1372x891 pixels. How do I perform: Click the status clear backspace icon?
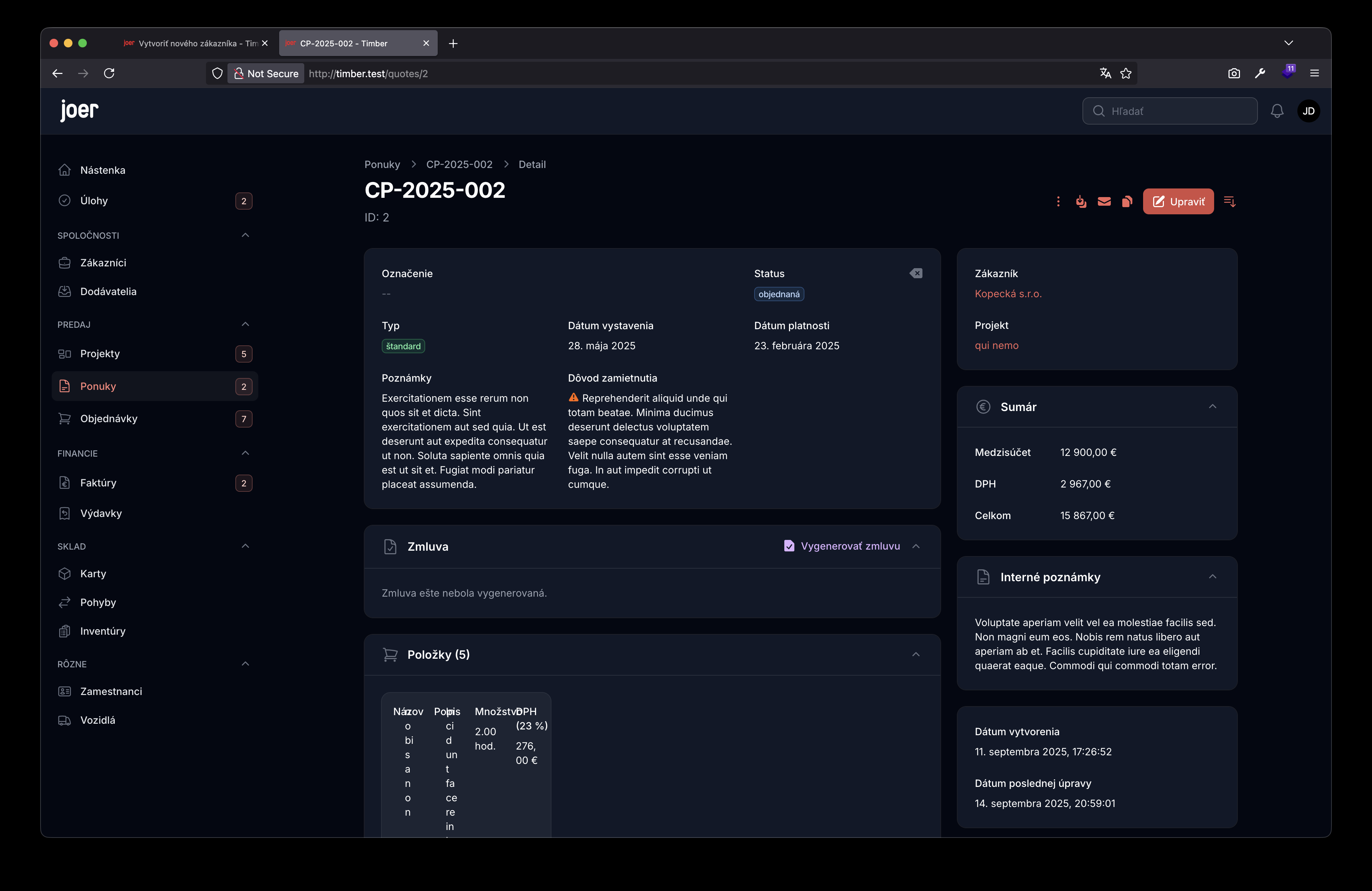915,273
